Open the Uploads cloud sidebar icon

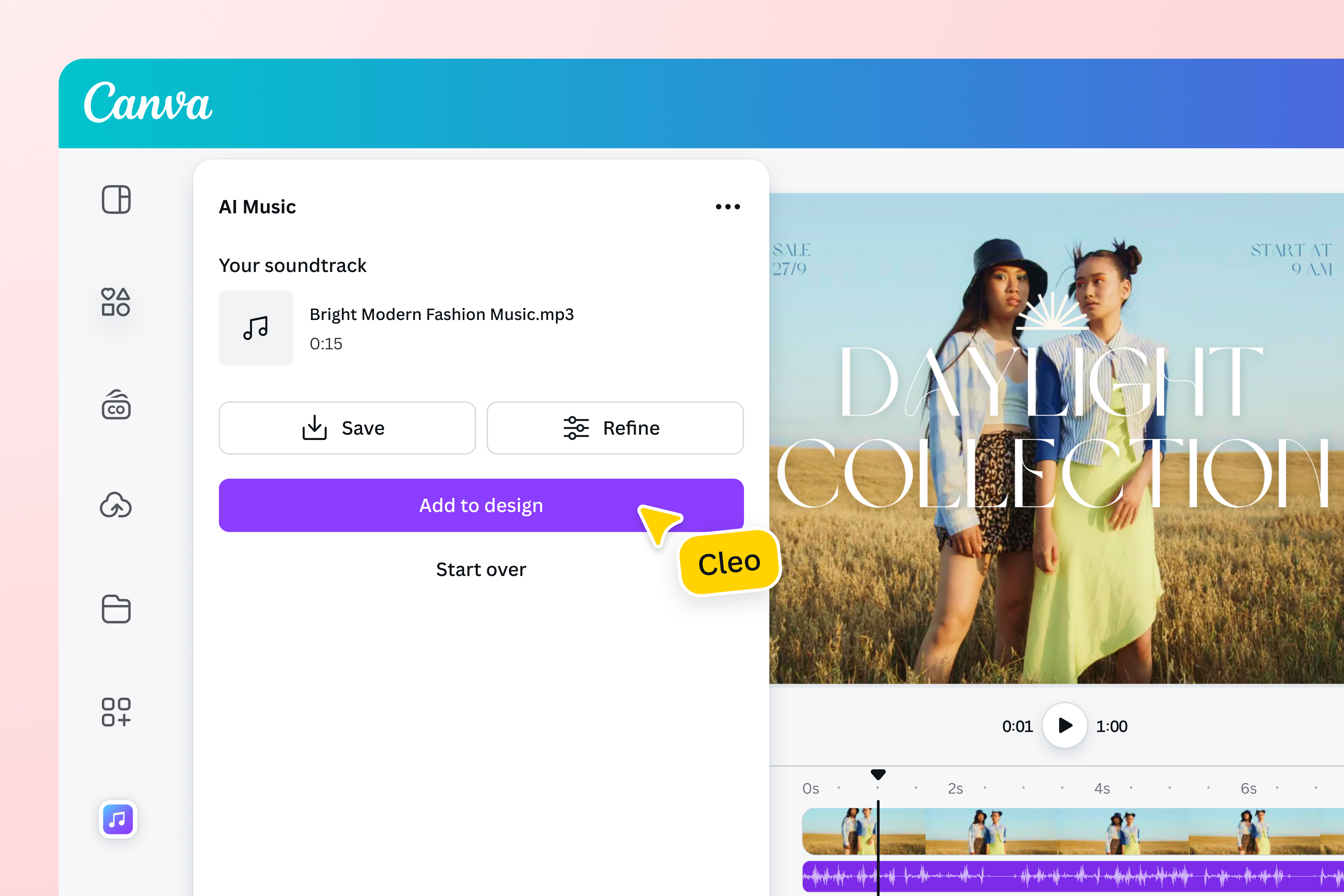(116, 505)
